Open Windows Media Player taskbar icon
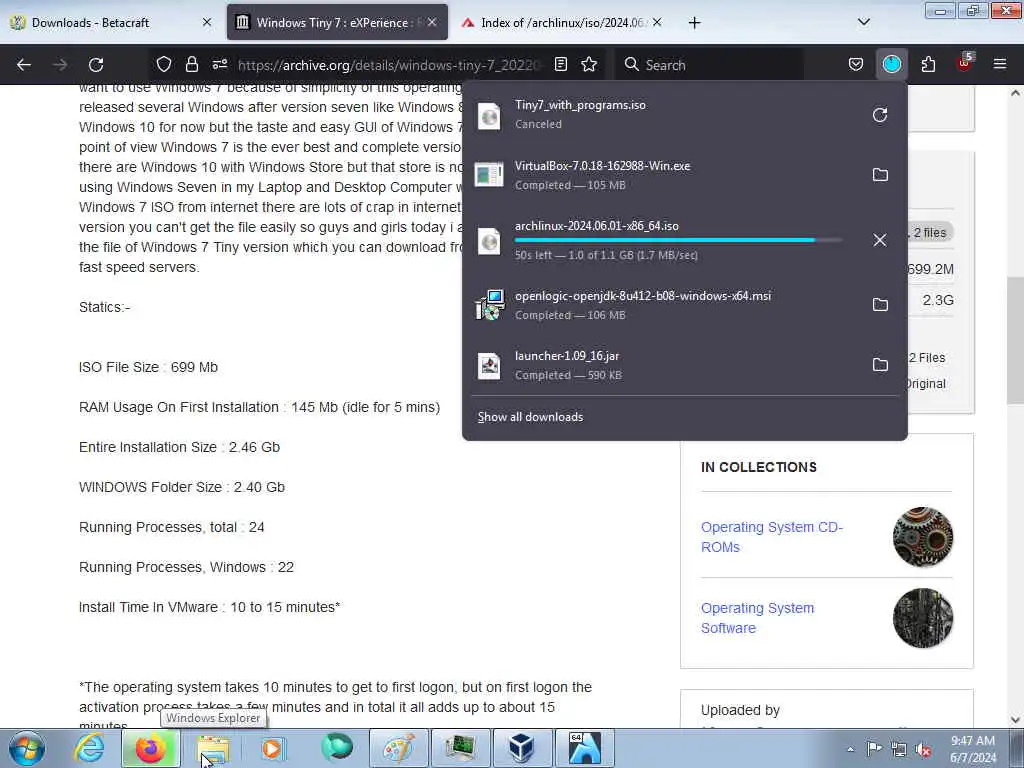Viewport: 1024px width, 768px height. click(x=273, y=748)
